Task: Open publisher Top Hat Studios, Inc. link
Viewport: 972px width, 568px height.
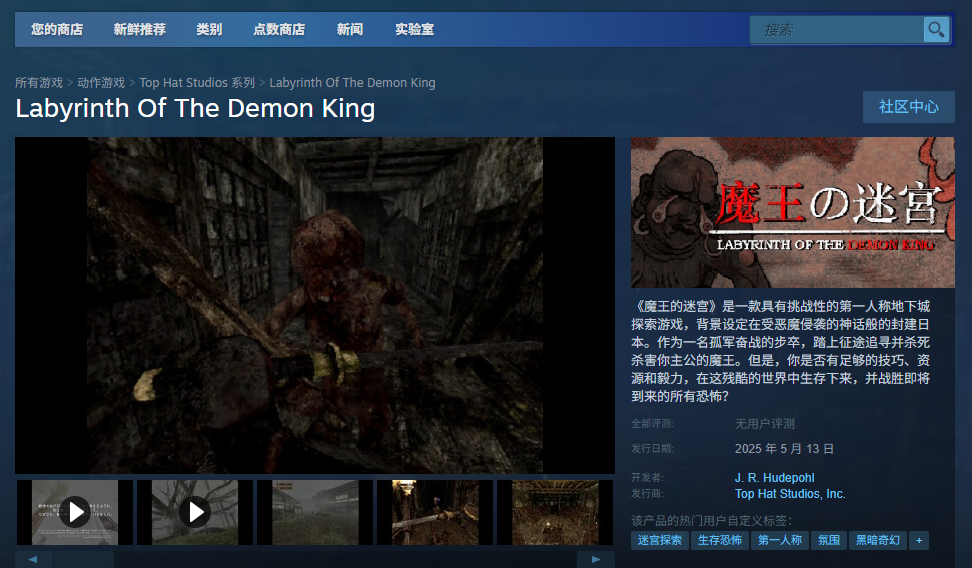Action: [790, 494]
